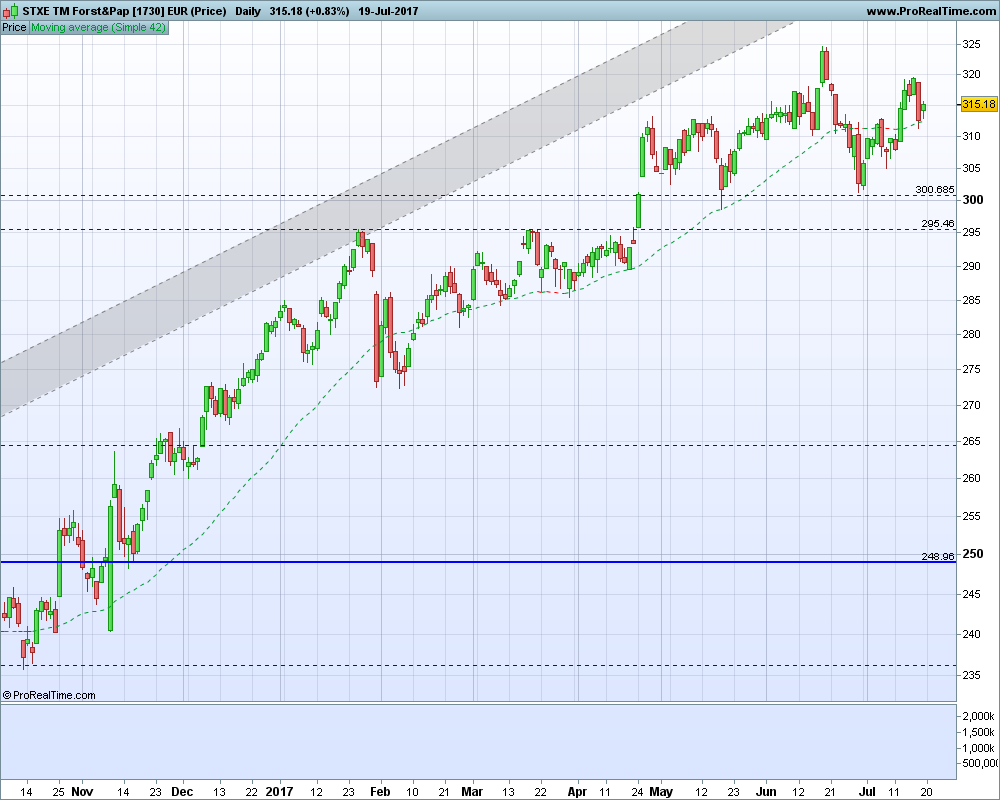Click the 248.96 support level label
This screenshot has width=1000, height=800.
[938, 556]
